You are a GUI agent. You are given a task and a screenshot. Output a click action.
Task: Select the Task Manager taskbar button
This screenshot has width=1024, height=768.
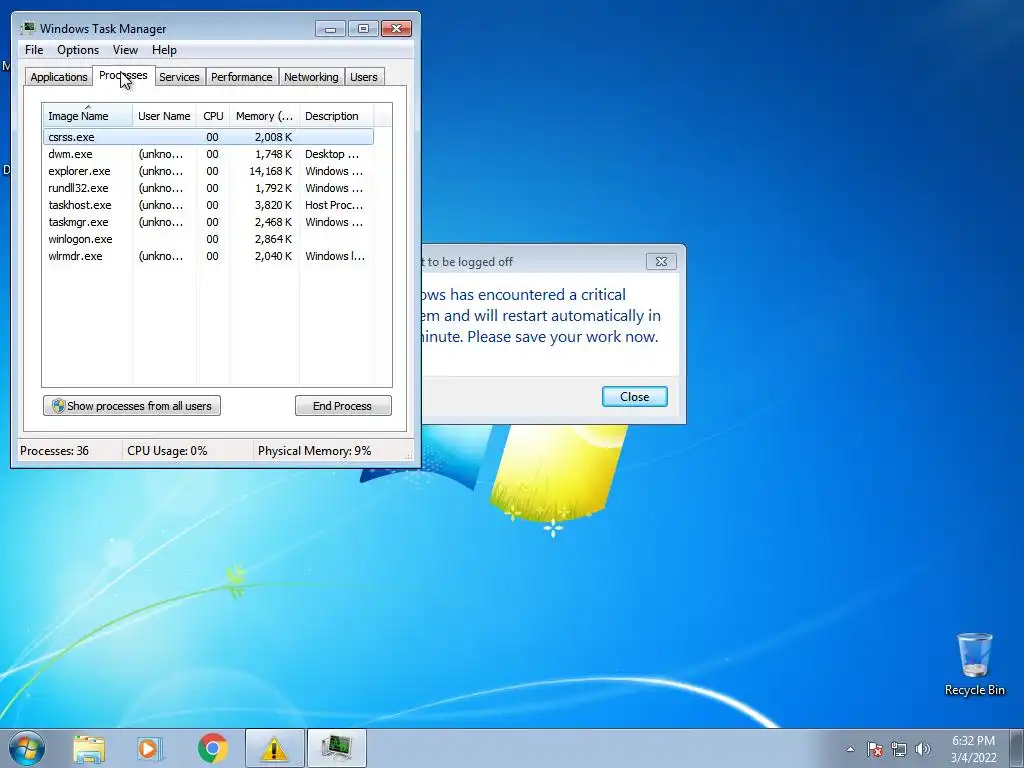336,748
